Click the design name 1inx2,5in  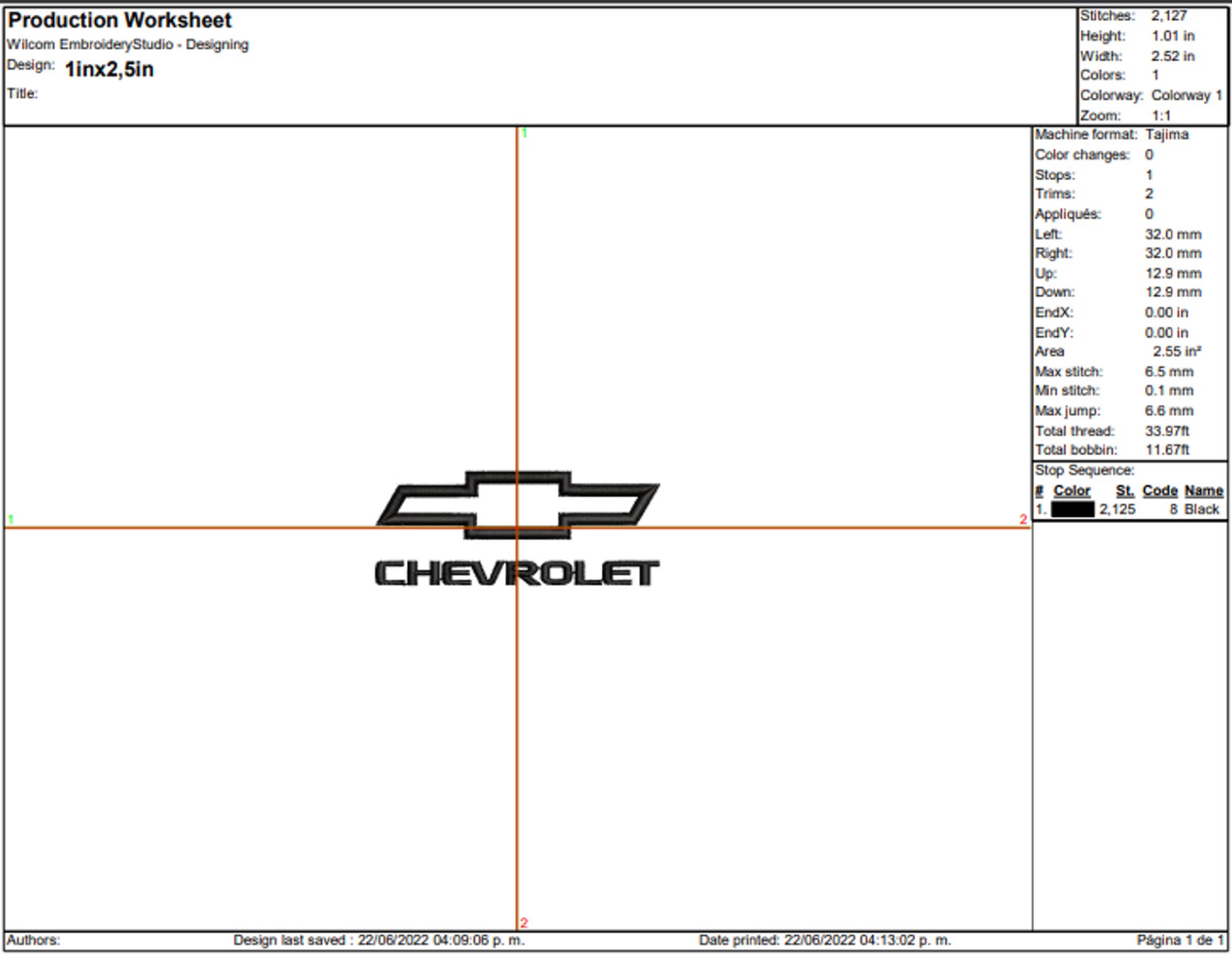[x=110, y=69]
